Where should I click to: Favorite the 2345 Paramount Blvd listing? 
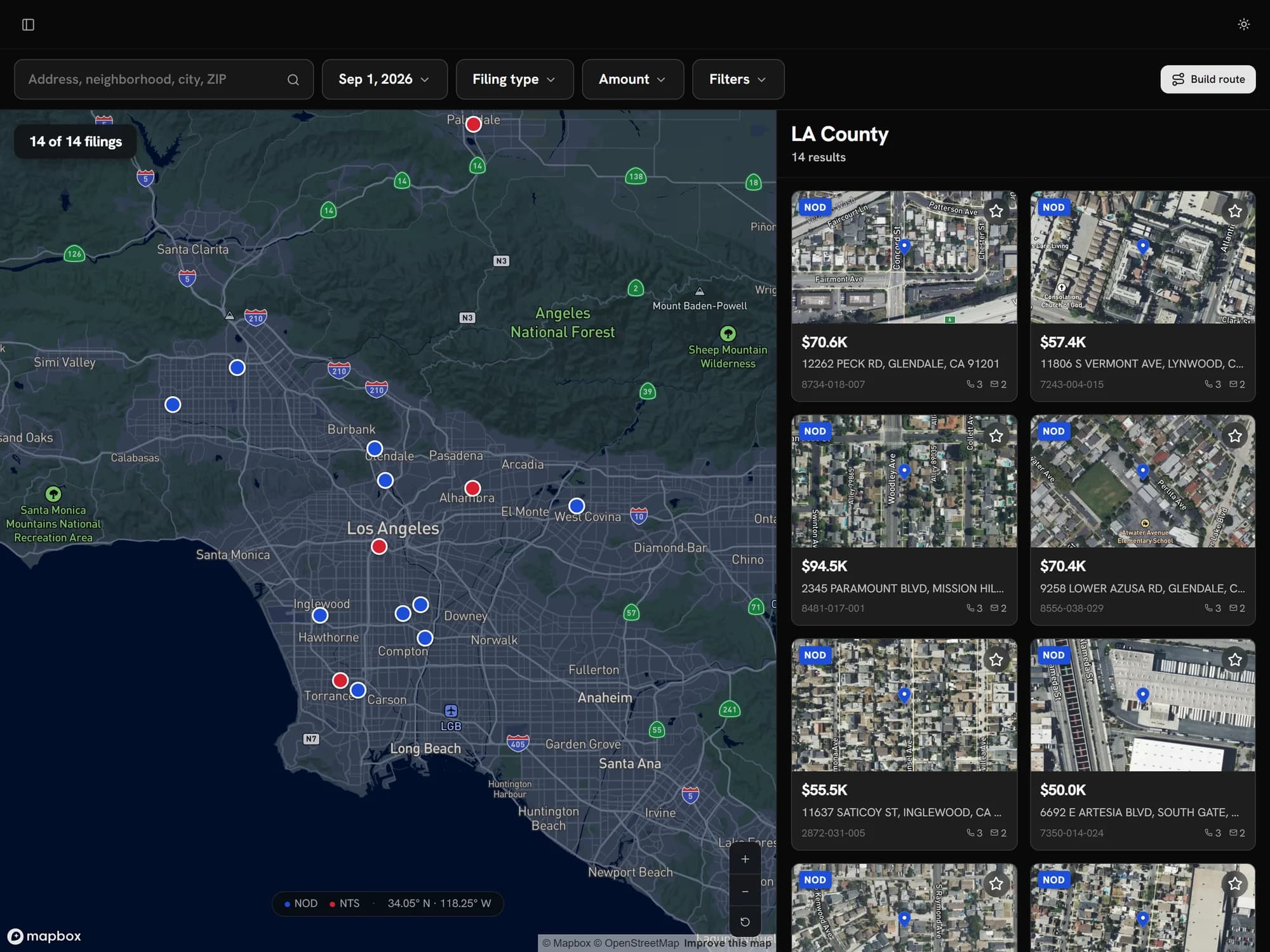click(x=996, y=436)
